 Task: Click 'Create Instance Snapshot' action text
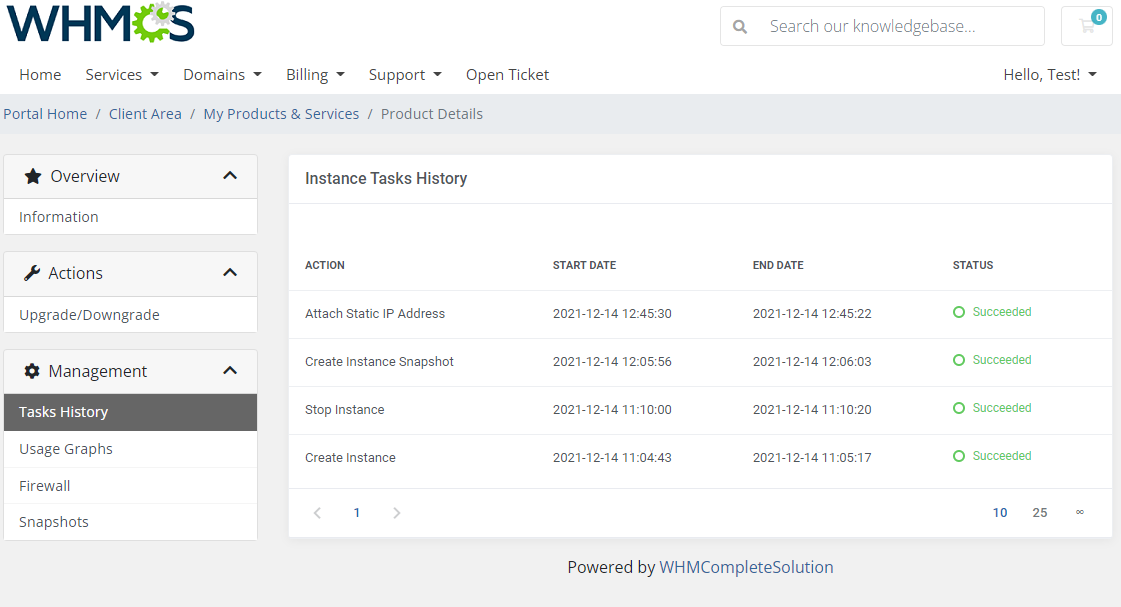(379, 361)
